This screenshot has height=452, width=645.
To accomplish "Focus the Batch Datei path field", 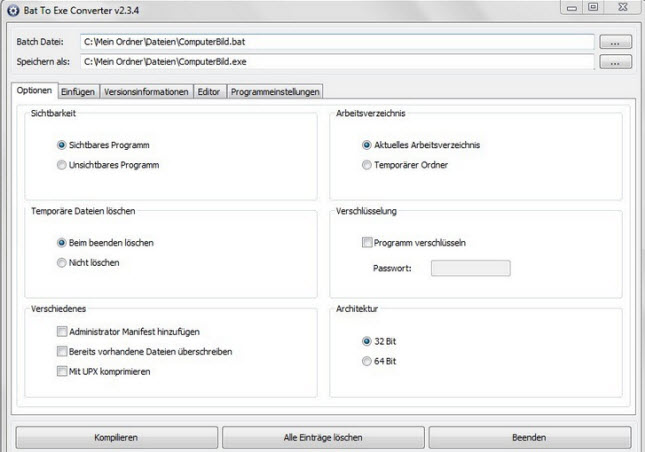I will [x=337, y=42].
